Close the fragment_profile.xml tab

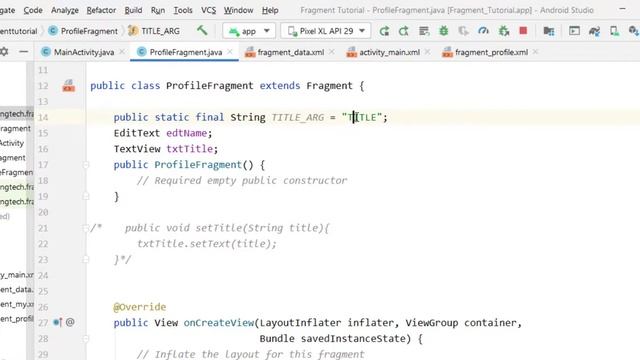(x=535, y=52)
